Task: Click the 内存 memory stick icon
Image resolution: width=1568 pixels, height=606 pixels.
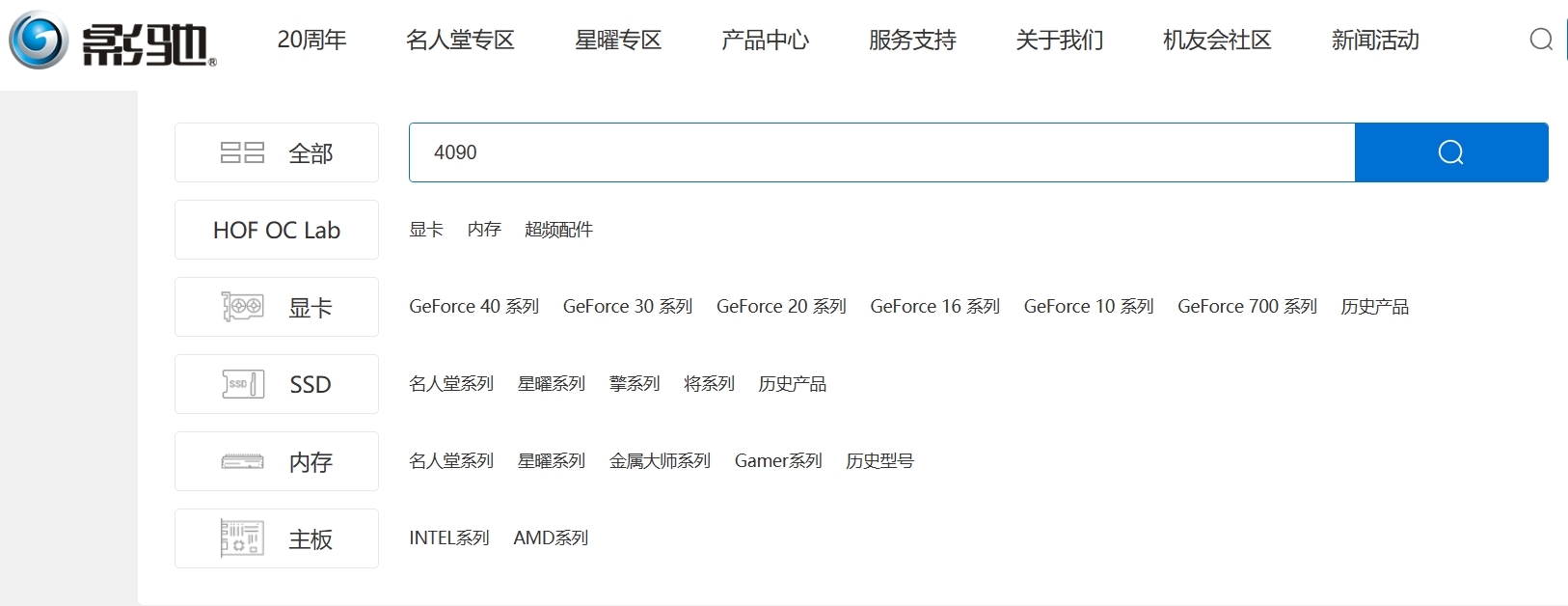Action: tap(242, 461)
